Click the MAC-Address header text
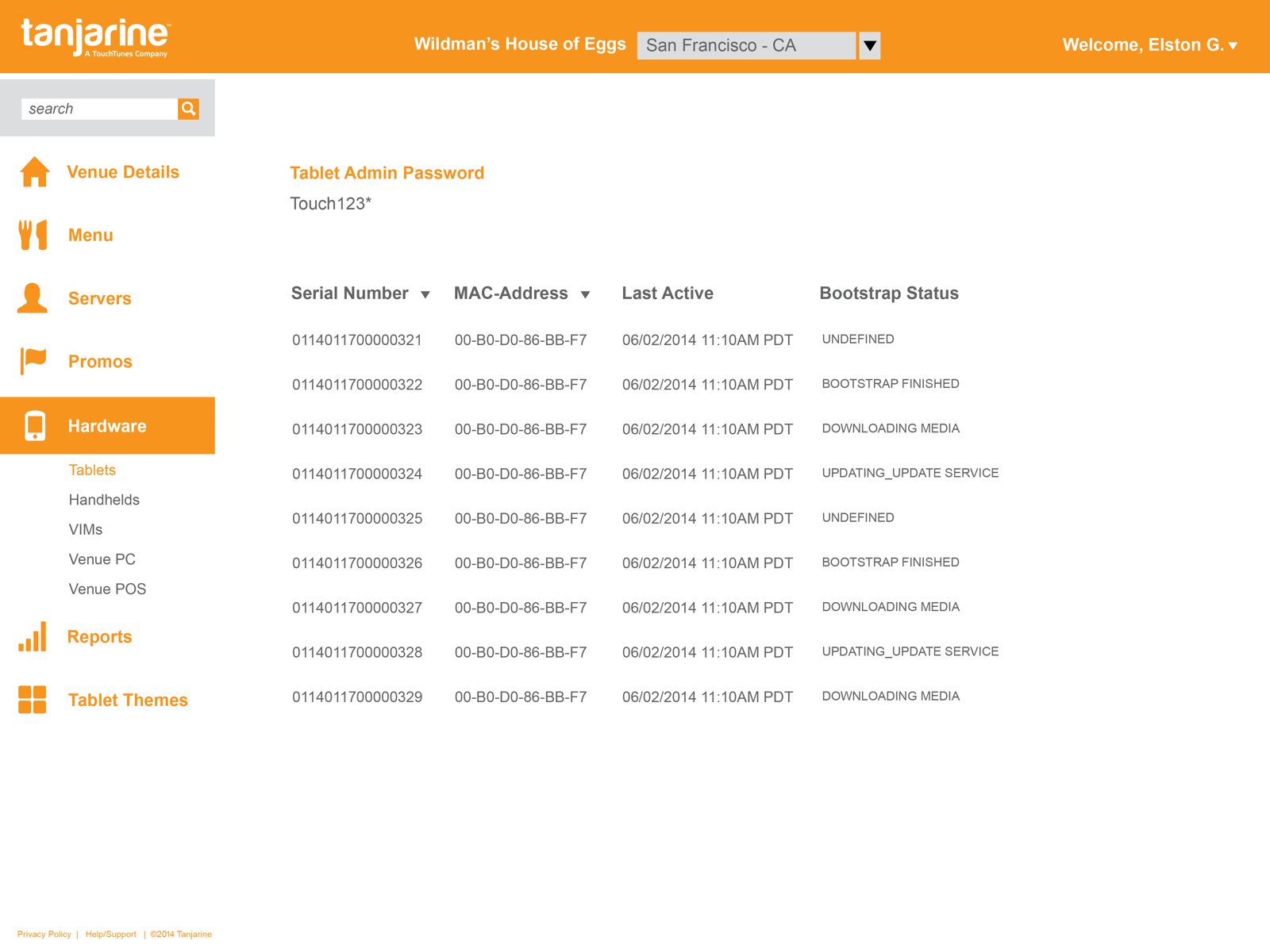Viewport: 1270px width, 952px height. pyautogui.click(x=511, y=294)
